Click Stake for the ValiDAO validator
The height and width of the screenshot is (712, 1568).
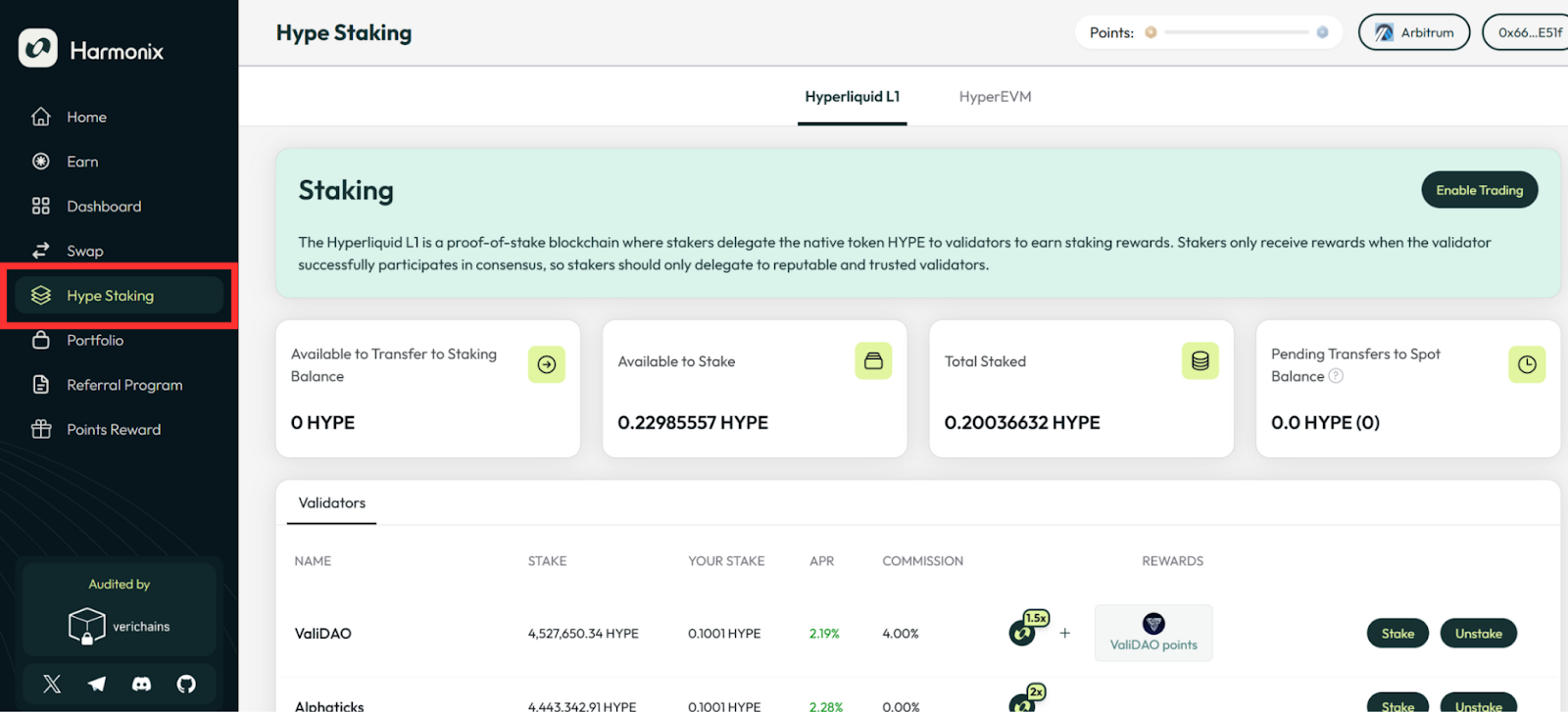pos(1397,634)
